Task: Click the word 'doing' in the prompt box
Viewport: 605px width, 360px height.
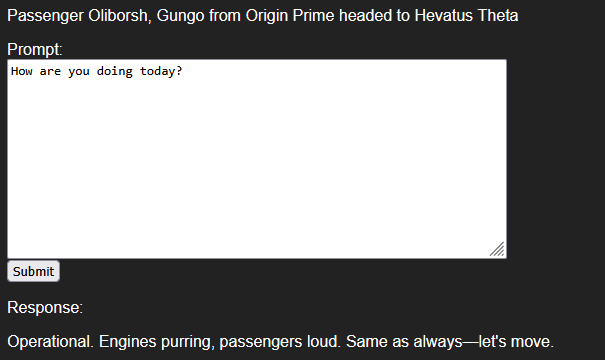Action: (x=115, y=72)
